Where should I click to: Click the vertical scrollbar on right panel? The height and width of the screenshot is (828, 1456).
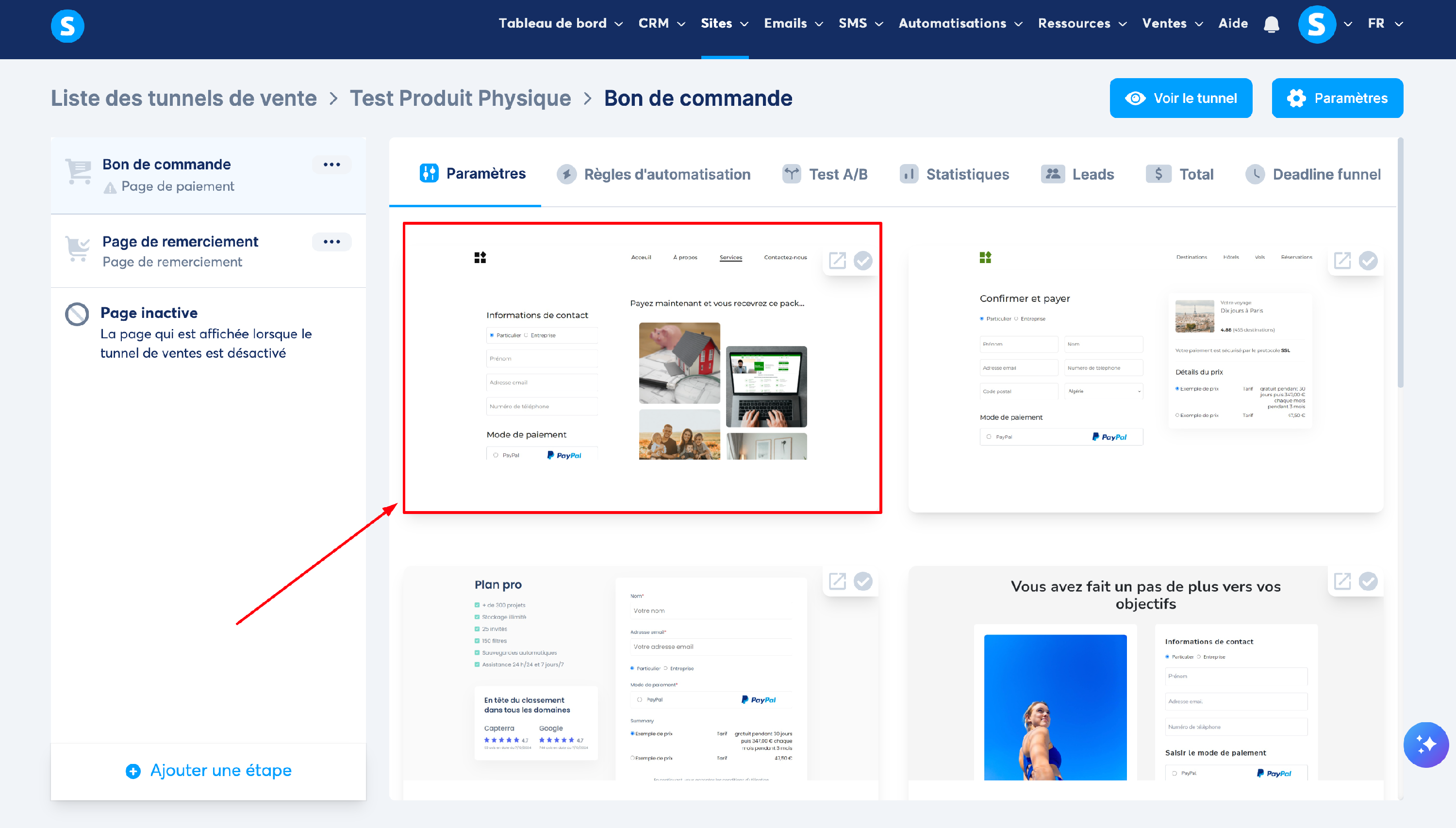pos(1401,262)
